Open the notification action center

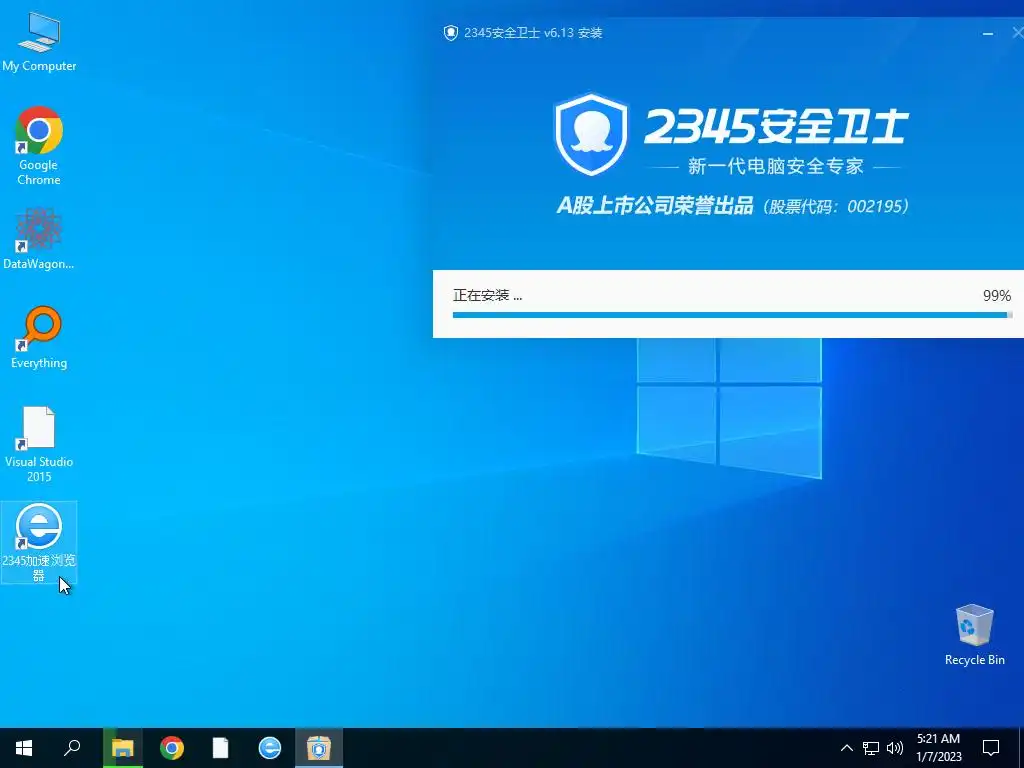coord(991,748)
